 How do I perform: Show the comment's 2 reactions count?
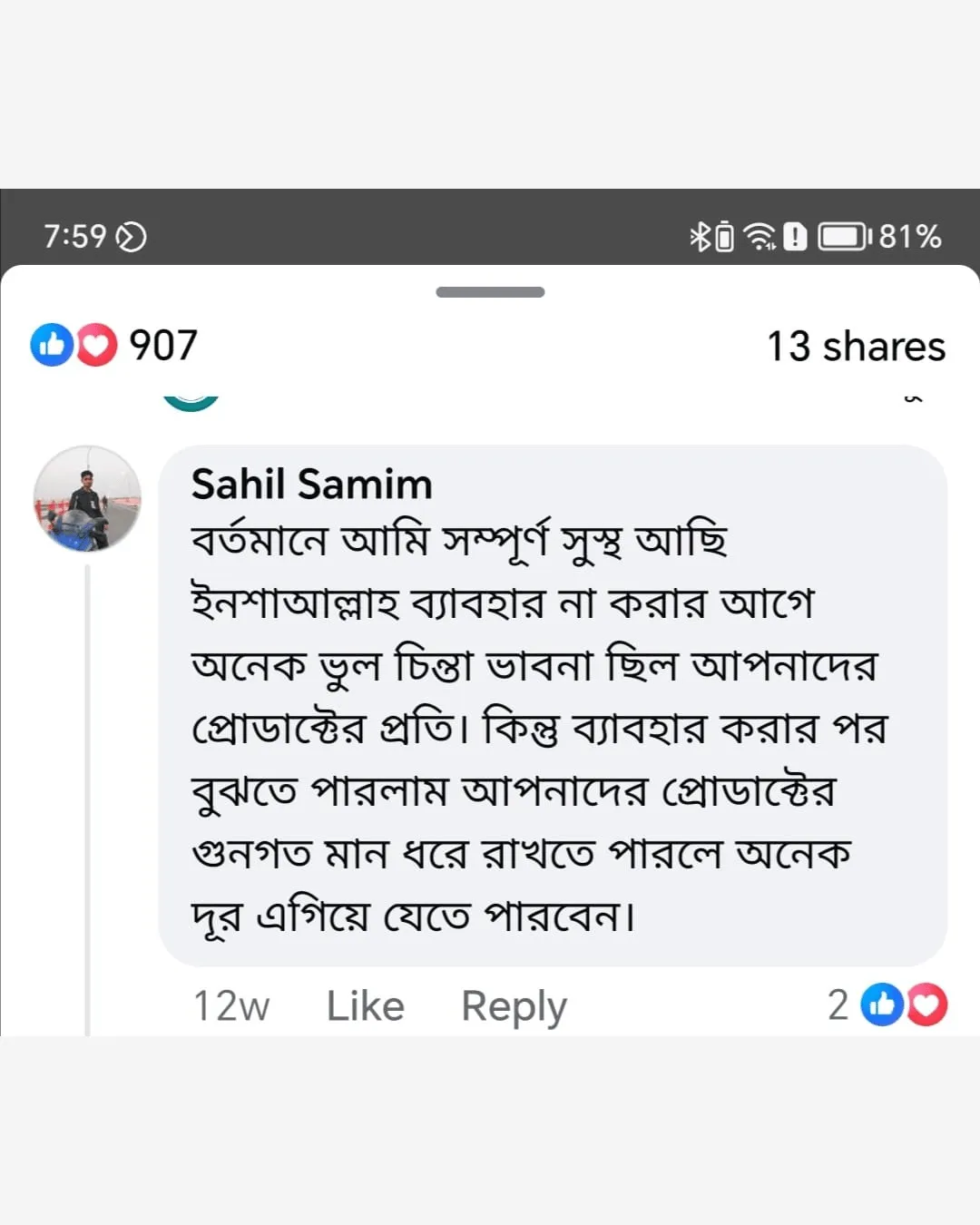click(x=838, y=1004)
